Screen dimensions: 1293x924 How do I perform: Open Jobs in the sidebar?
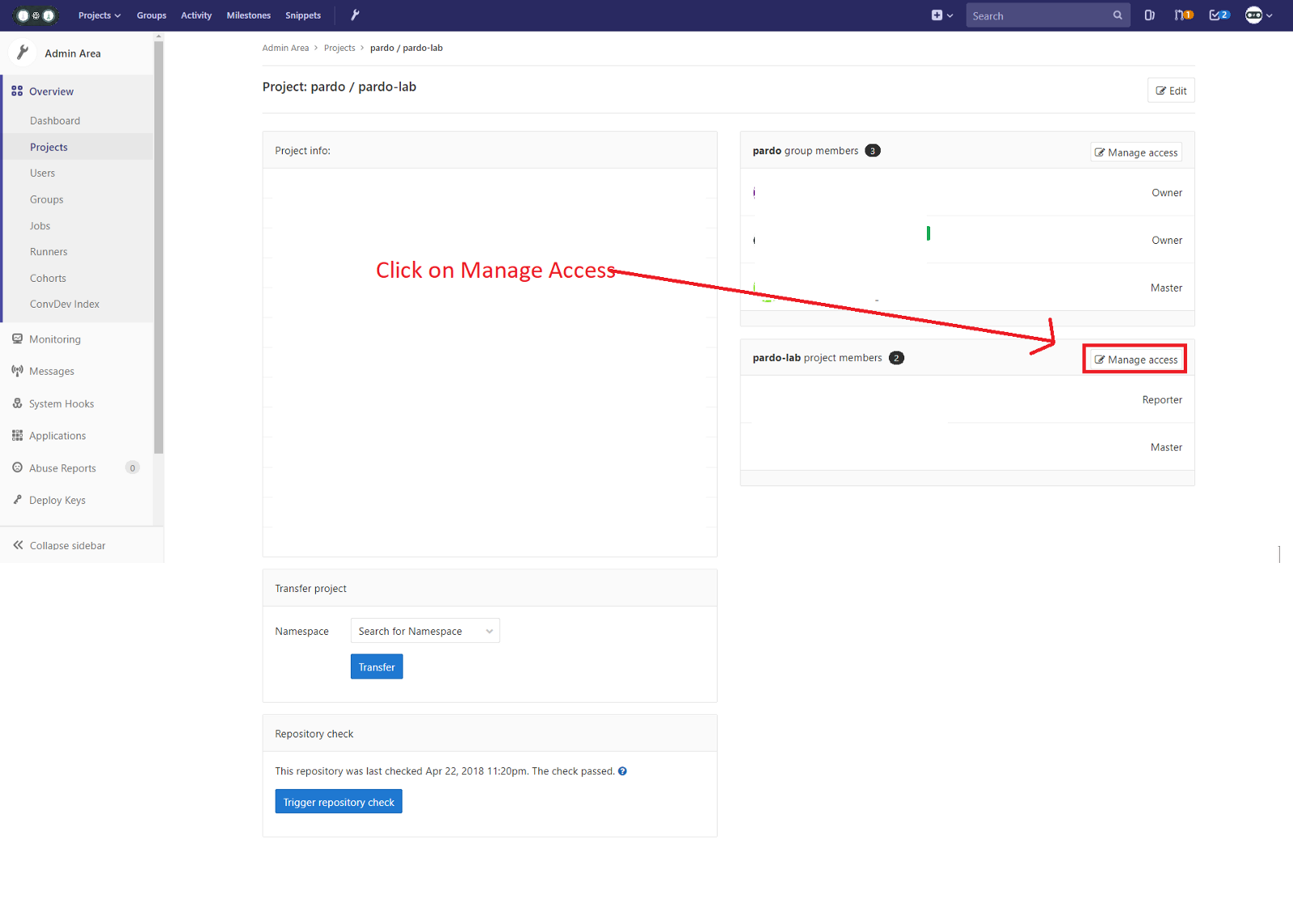click(x=40, y=226)
